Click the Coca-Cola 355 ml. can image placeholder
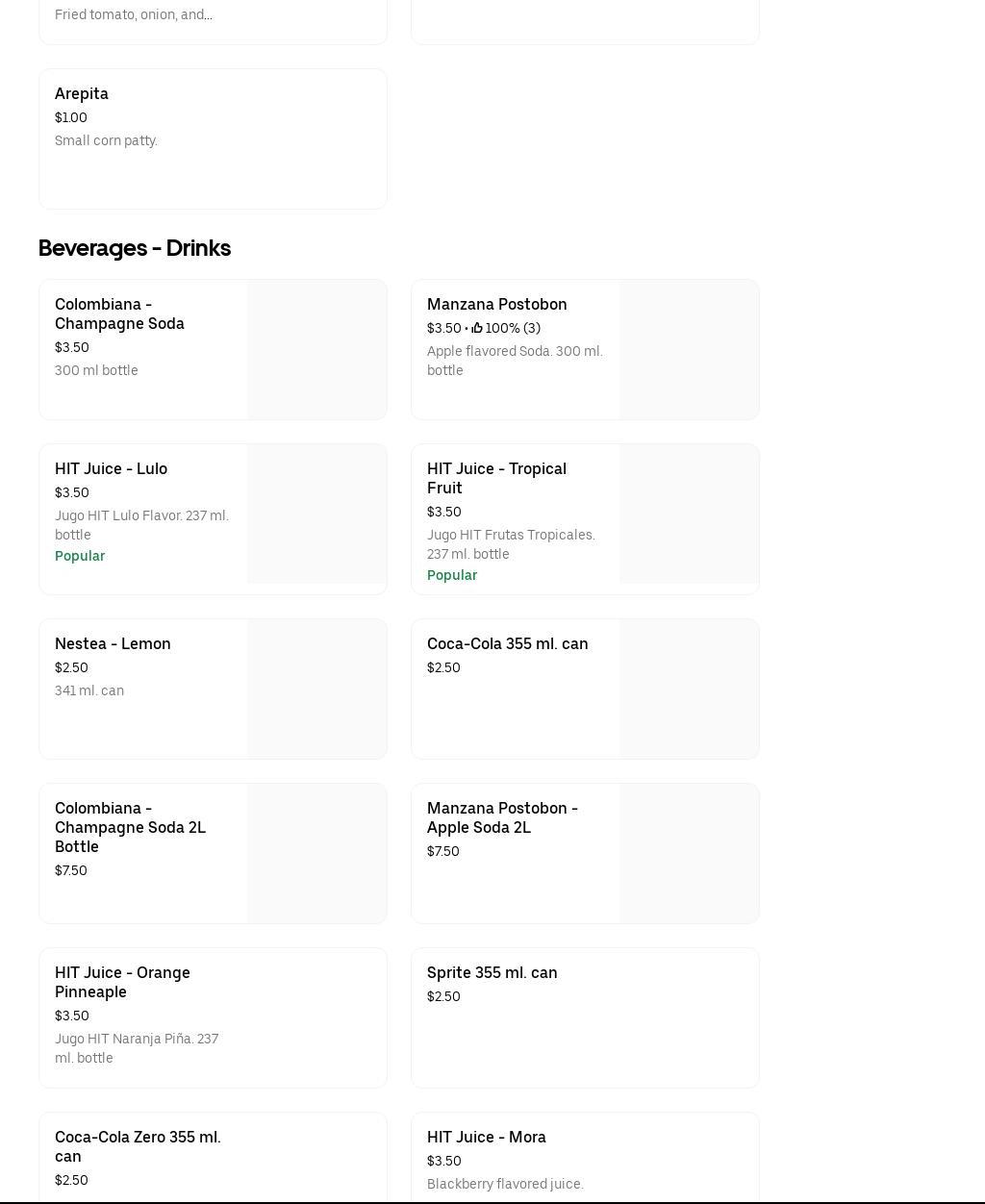The image size is (985, 1204). click(x=689, y=689)
